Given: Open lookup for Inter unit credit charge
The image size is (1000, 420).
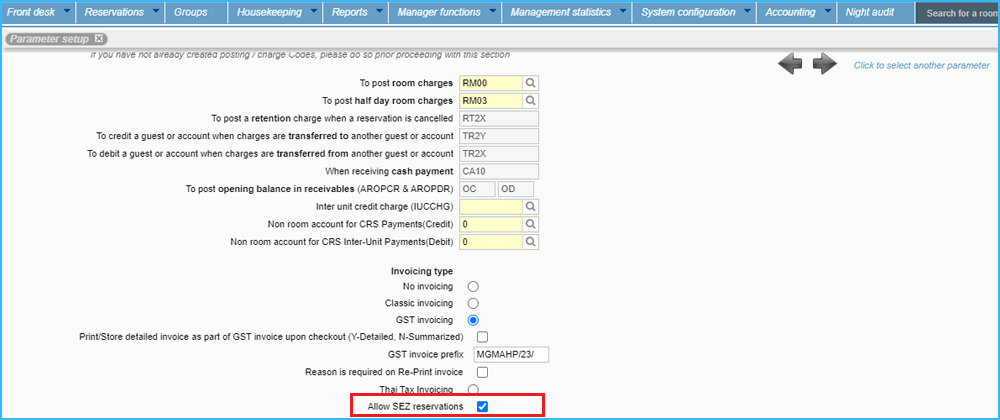Looking at the screenshot, I should coord(532,207).
